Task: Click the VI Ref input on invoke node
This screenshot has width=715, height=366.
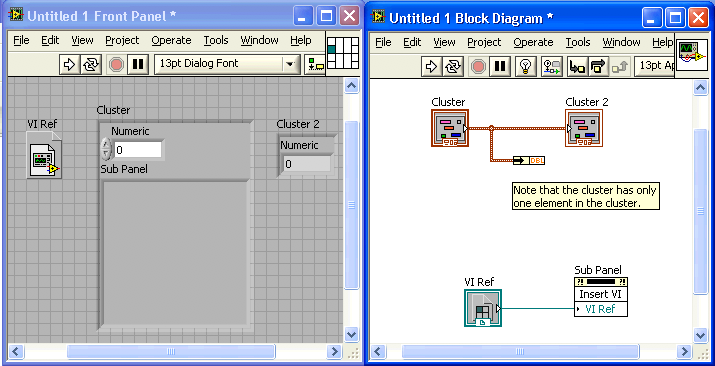Action: click(601, 309)
